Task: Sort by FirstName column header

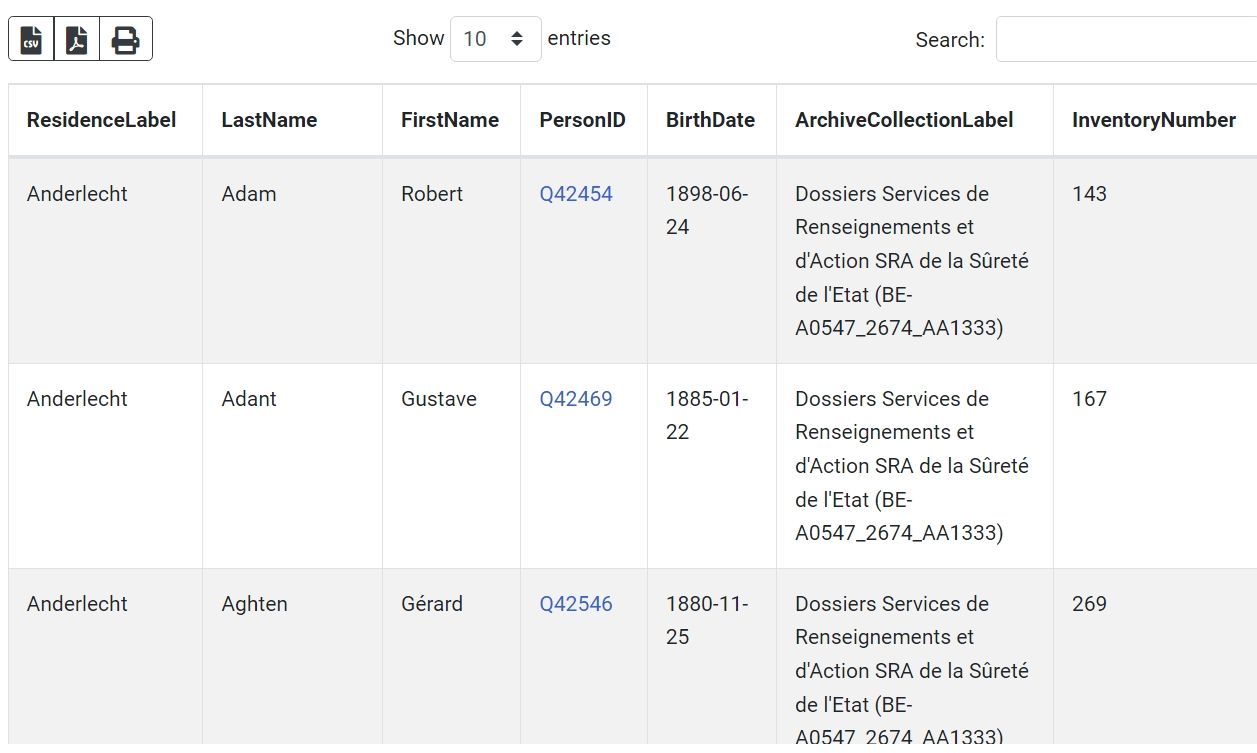Action: tap(450, 120)
